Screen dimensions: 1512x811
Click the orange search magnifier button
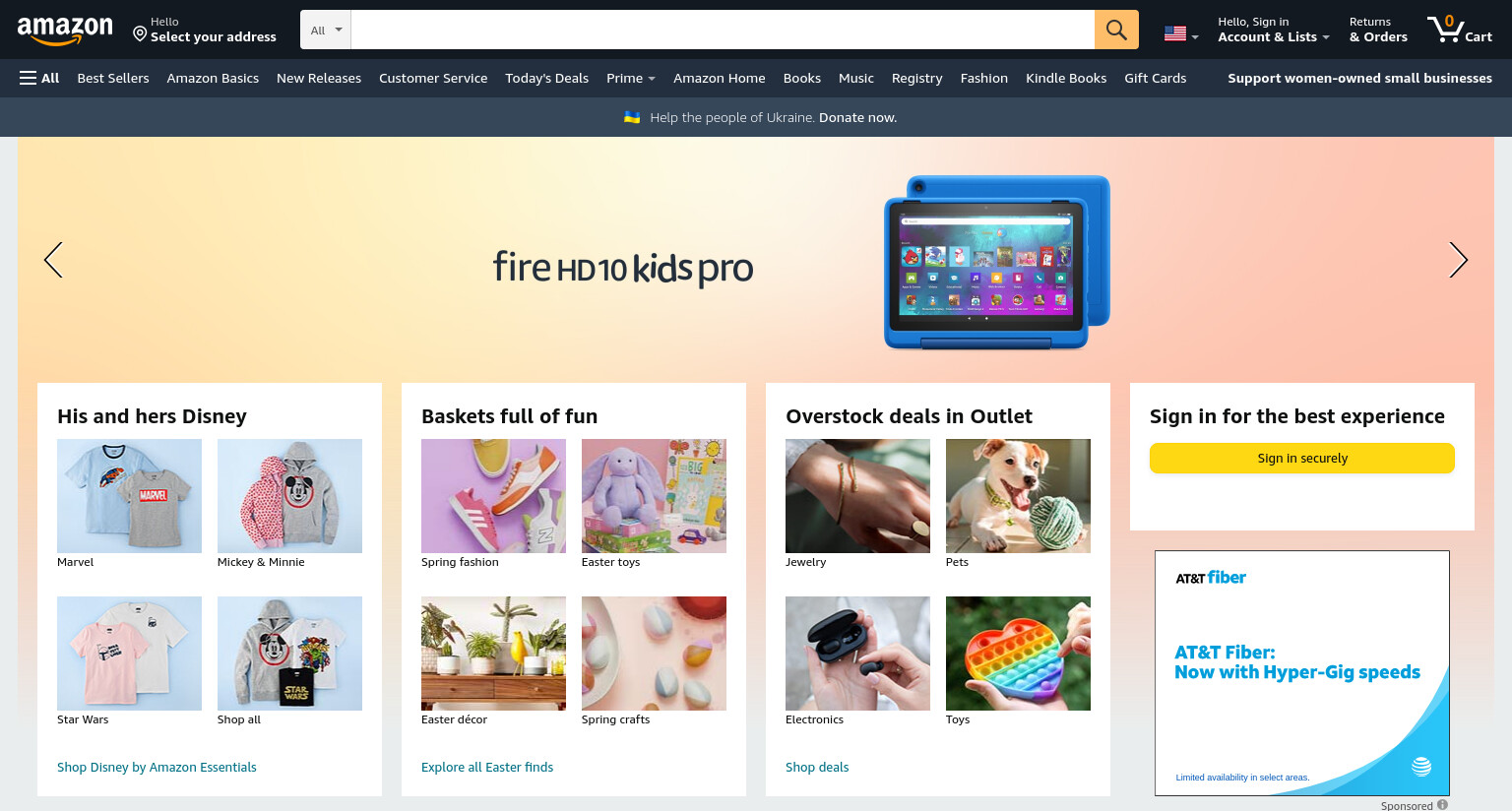pos(1116,30)
